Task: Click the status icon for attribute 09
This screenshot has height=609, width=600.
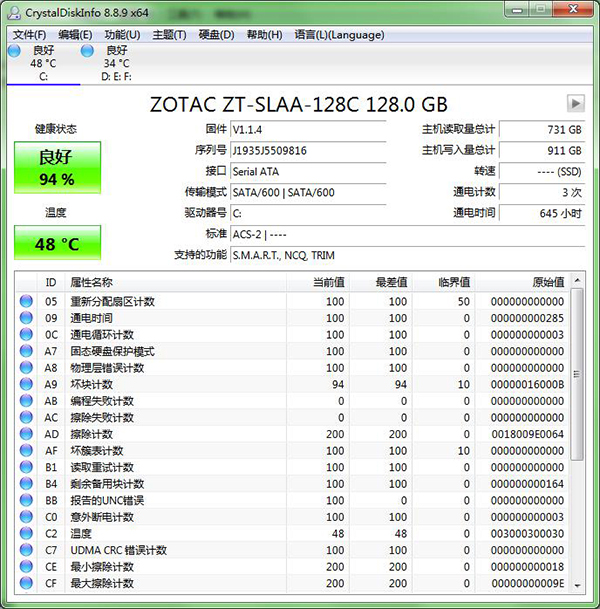Action: tap(26, 318)
